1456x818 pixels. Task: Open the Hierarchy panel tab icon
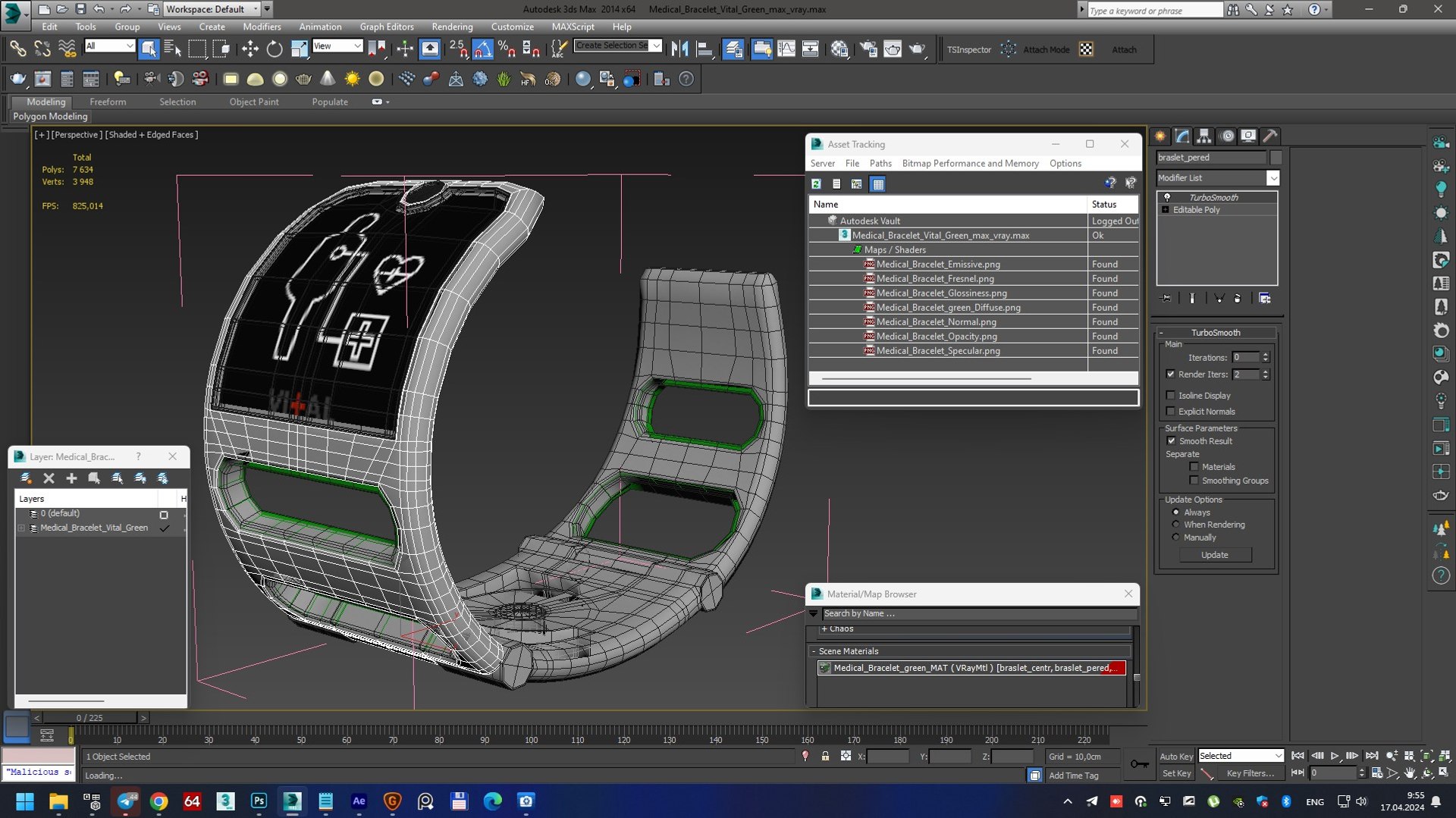[x=1203, y=136]
